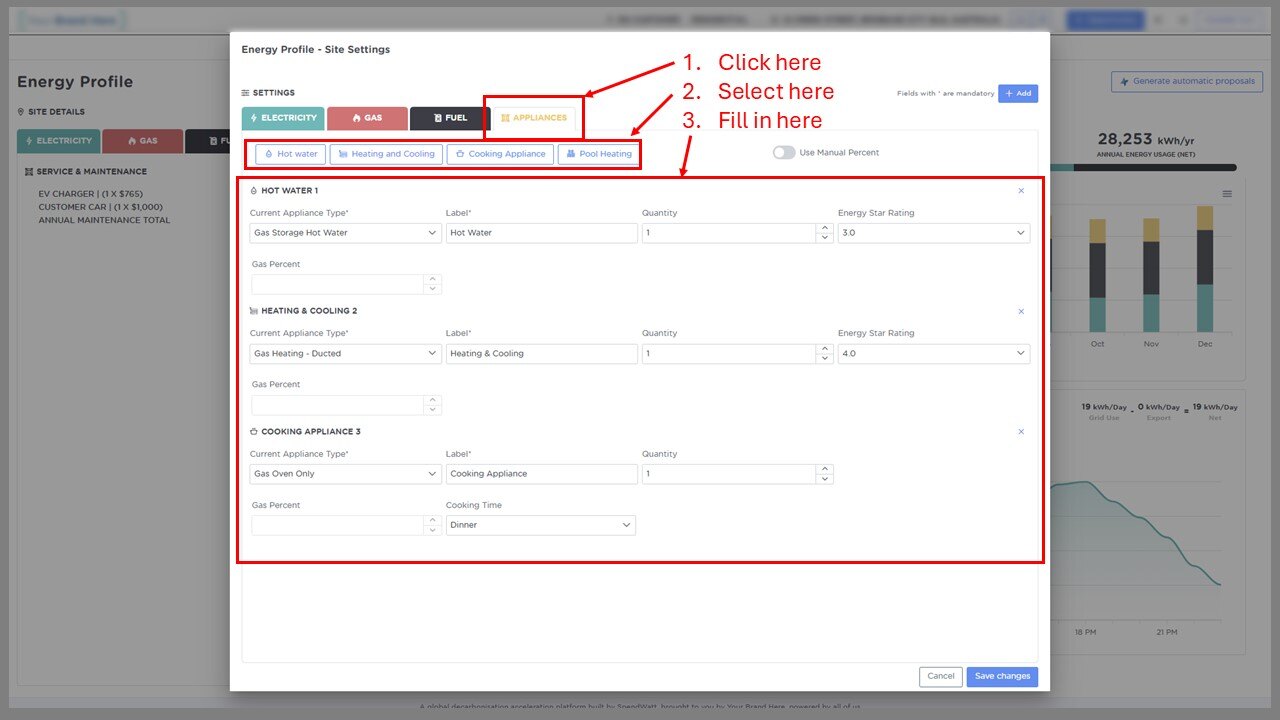Image resolution: width=1280 pixels, height=720 pixels.
Task: Add a Cooking Appliance entry
Action: pos(500,154)
